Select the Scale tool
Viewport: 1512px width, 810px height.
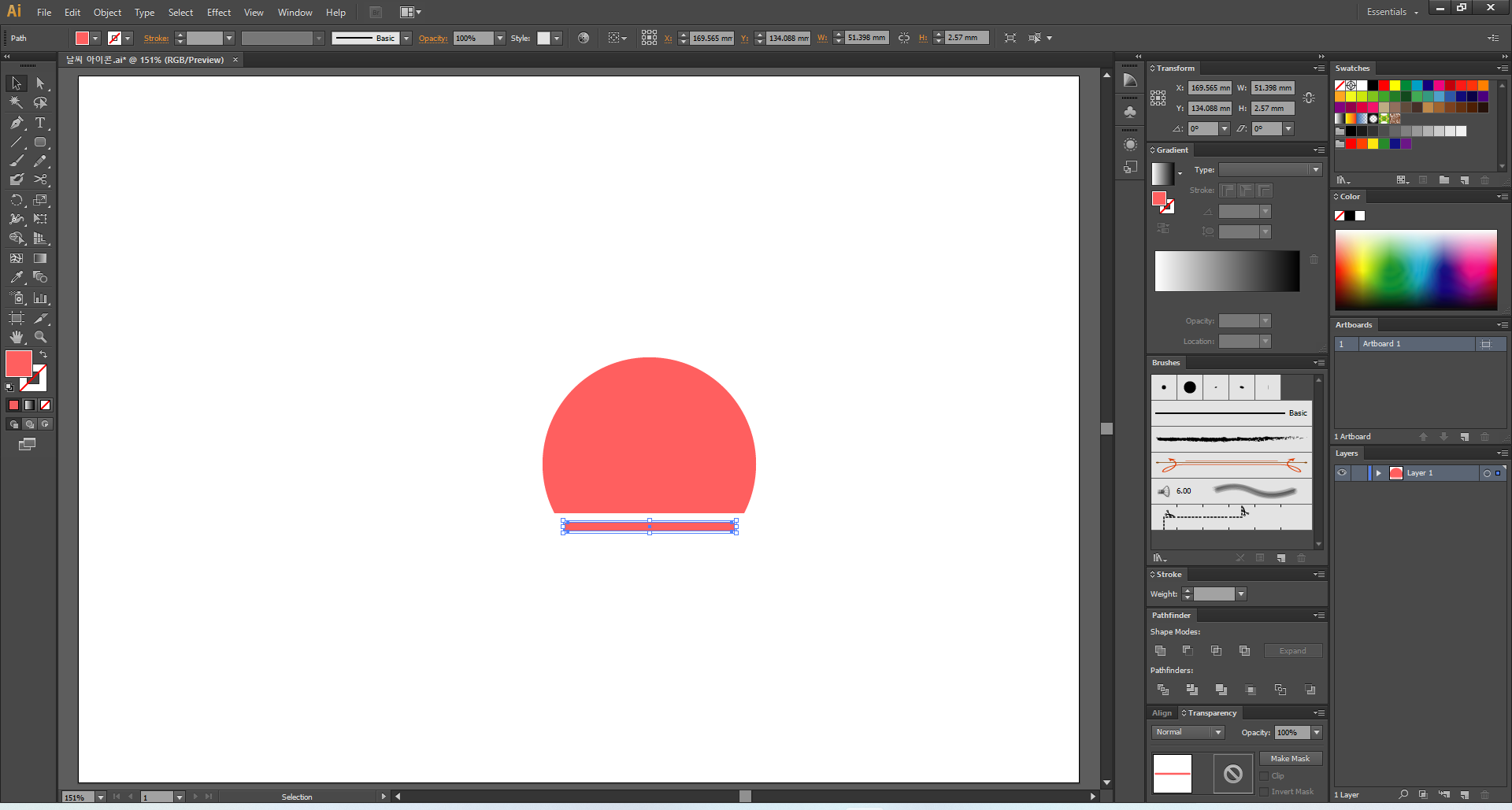40,200
